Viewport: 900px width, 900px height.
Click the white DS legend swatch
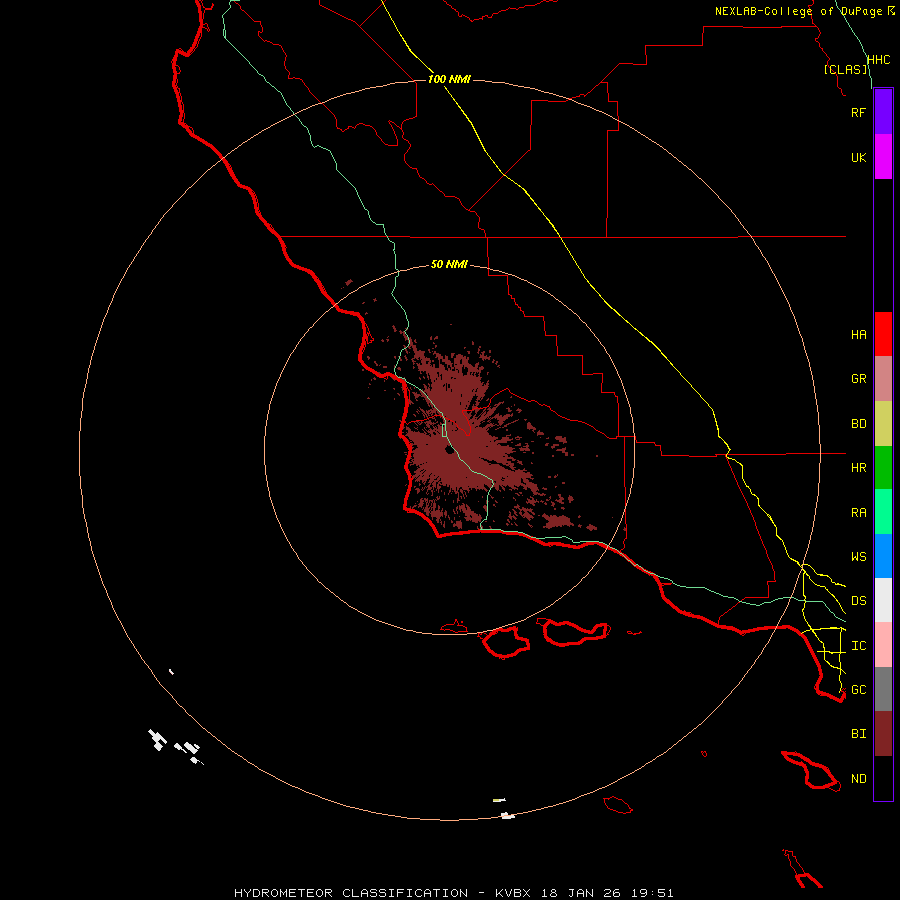[883, 600]
